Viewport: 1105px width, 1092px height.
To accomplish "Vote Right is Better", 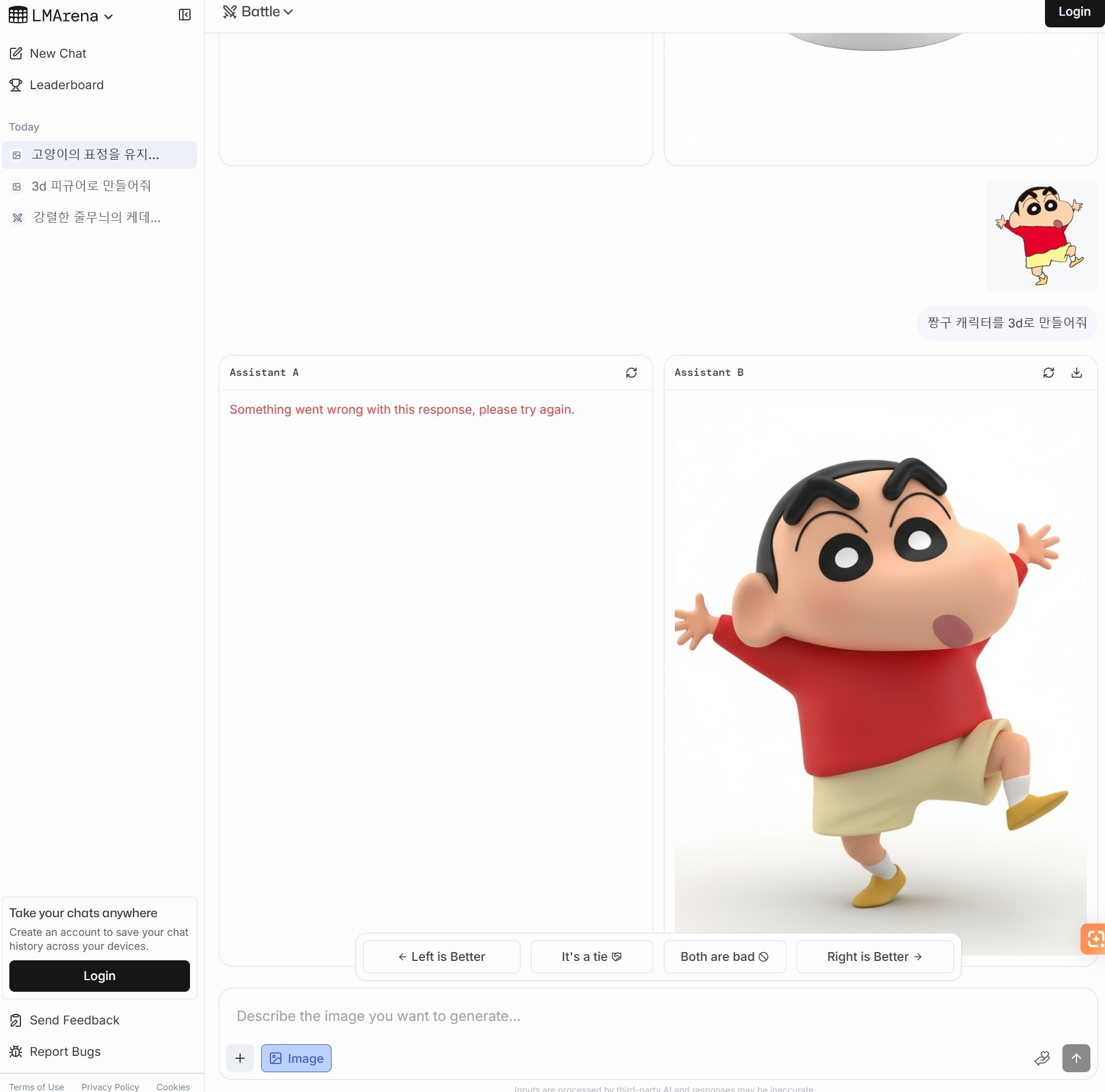I will click(875, 957).
